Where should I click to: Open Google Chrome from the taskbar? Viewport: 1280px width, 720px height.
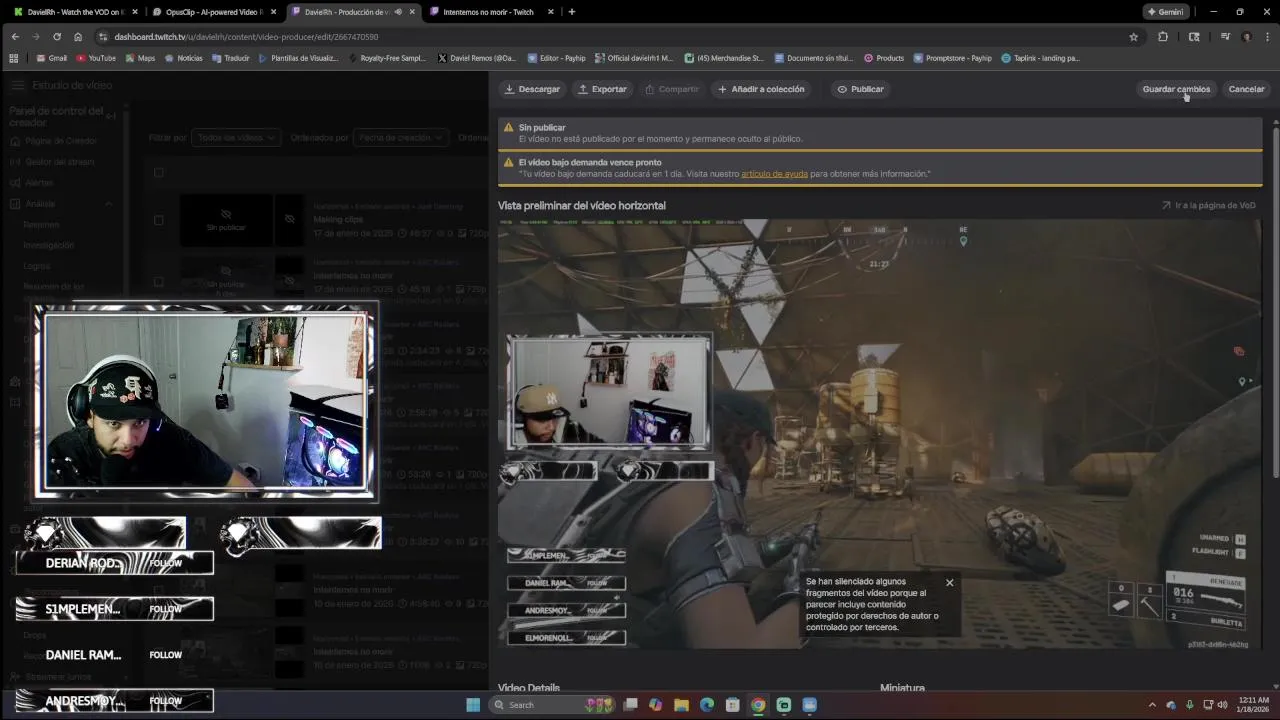[758, 705]
